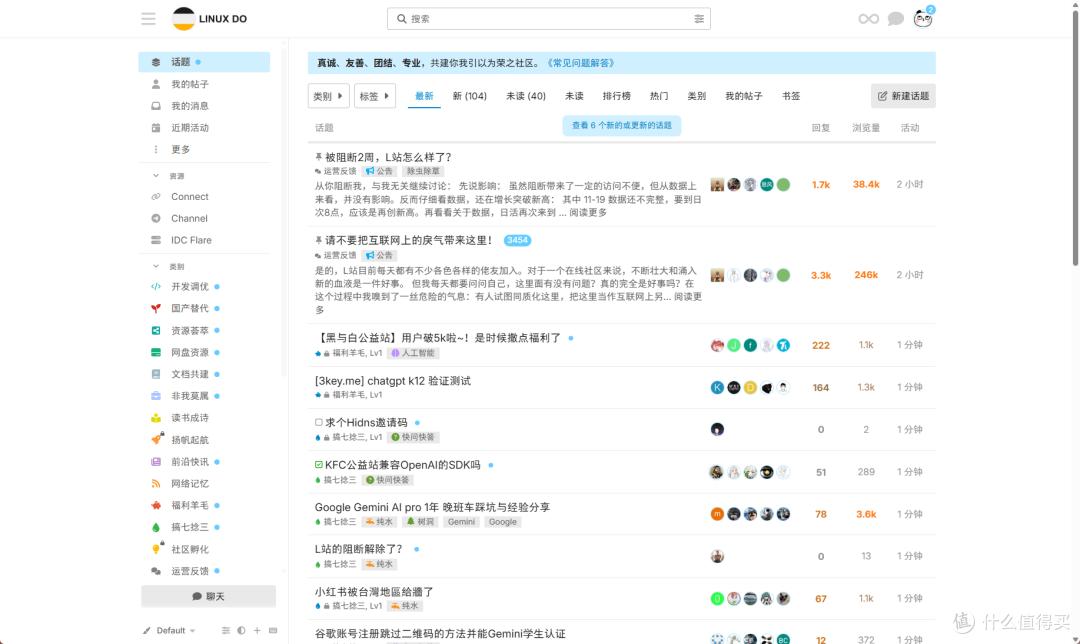Open search filter options icon

point(699,19)
